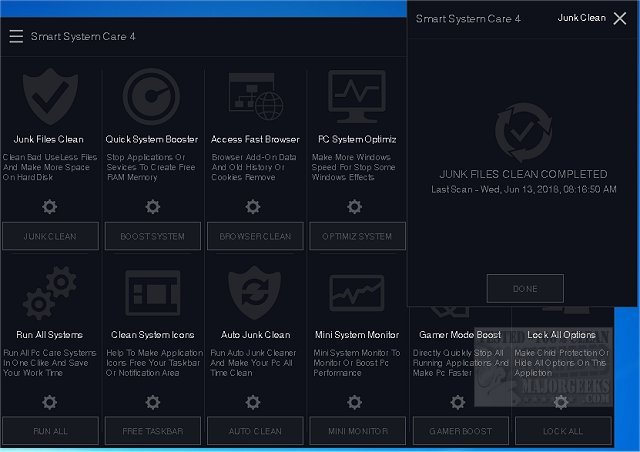Click the BROWSER CLEAN button
Image resolution: width=640 pixels, height=452 pixels.
tap(255, 236)
